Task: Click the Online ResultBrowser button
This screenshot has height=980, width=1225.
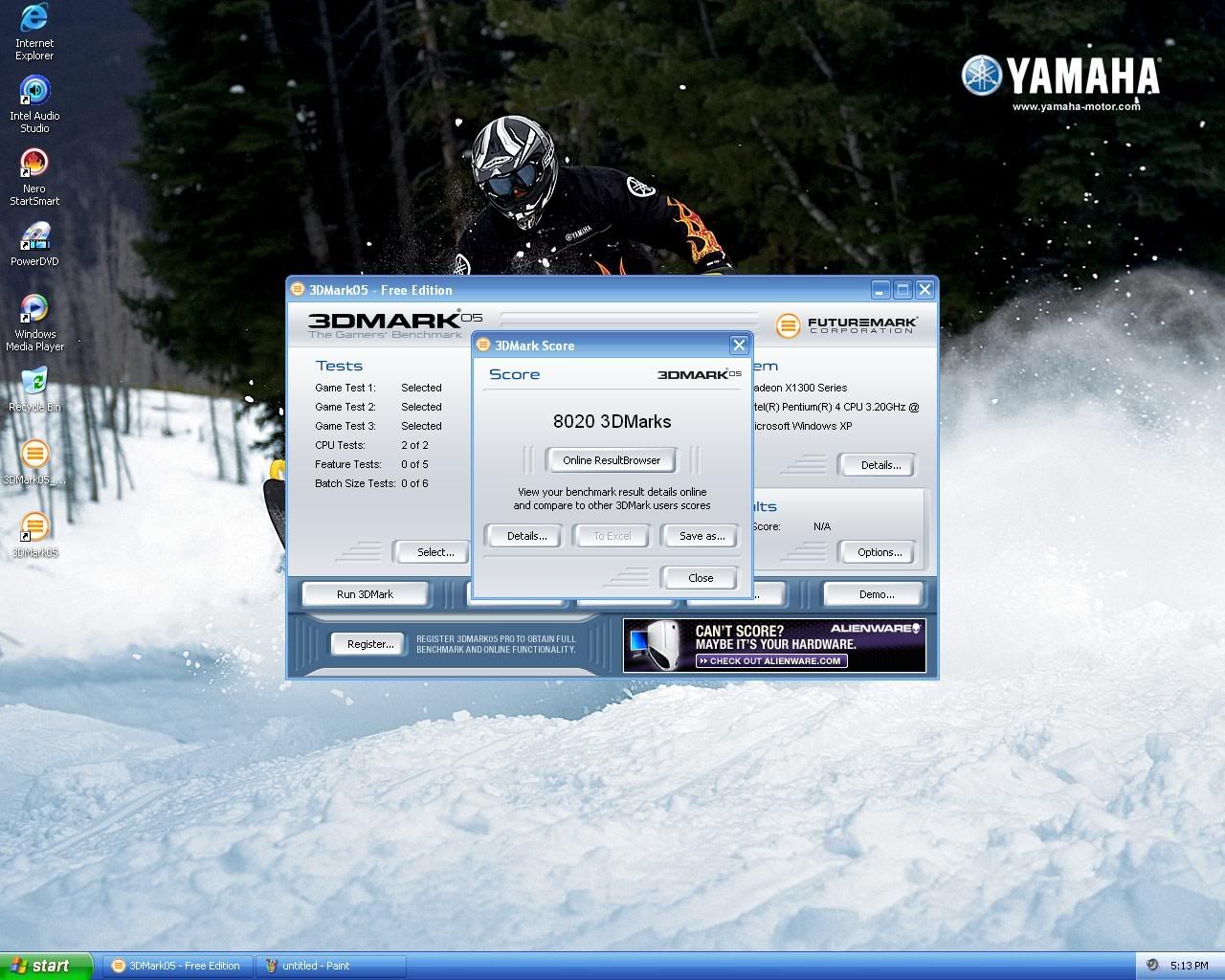Action: pos(612,460)
